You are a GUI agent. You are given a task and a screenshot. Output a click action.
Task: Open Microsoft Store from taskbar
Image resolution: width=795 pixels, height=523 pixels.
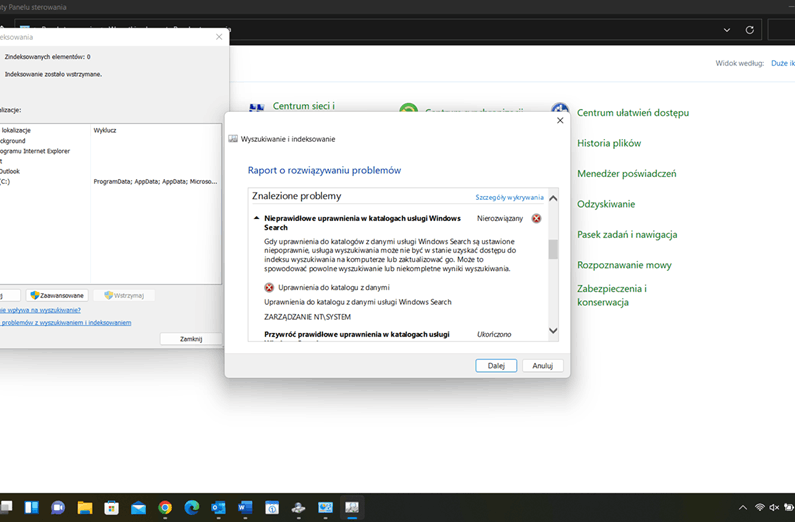112,507
